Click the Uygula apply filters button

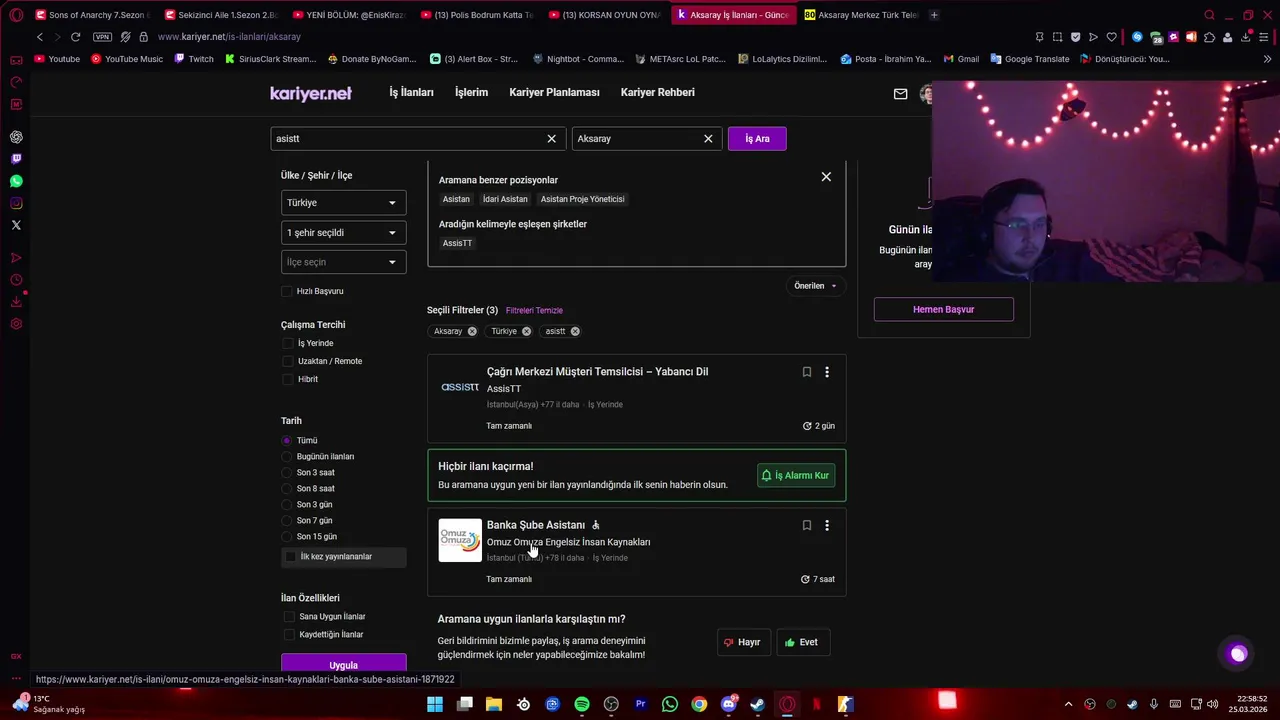click(343, 665)
